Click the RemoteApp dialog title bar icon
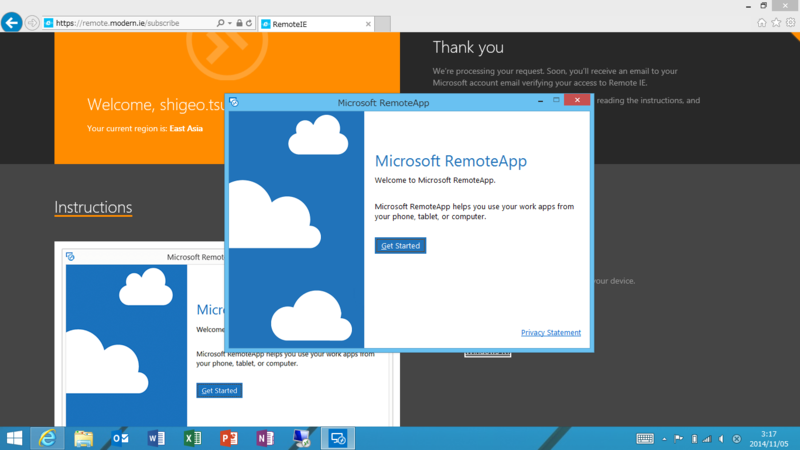The image size is (800, 450). [x=234, y=103]
